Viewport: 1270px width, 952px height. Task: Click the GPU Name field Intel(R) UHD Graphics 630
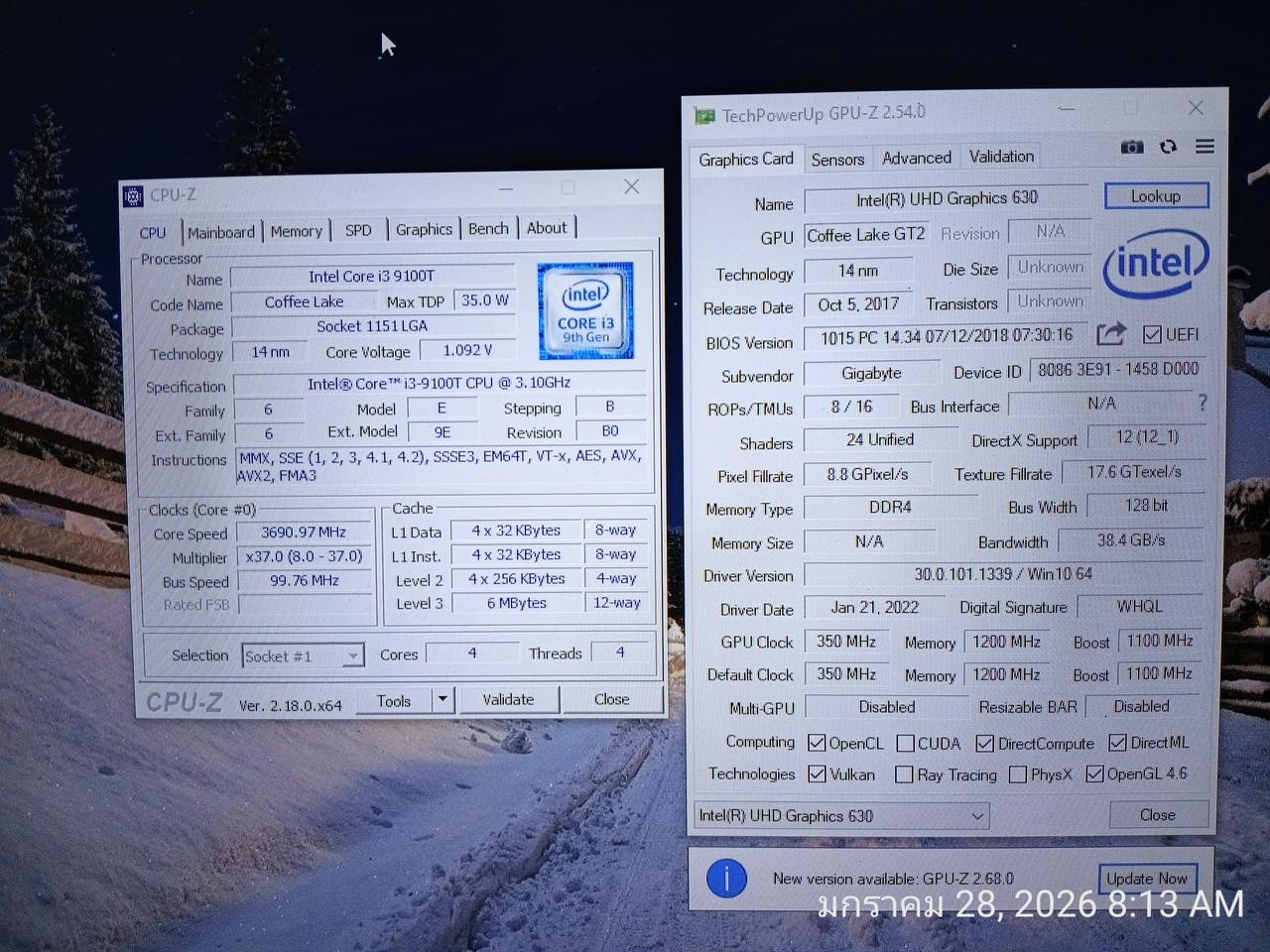pos(947,199)
